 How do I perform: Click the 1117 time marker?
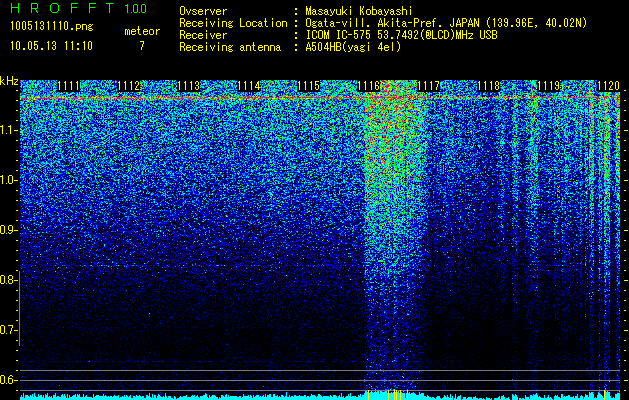tap(428, 86)
